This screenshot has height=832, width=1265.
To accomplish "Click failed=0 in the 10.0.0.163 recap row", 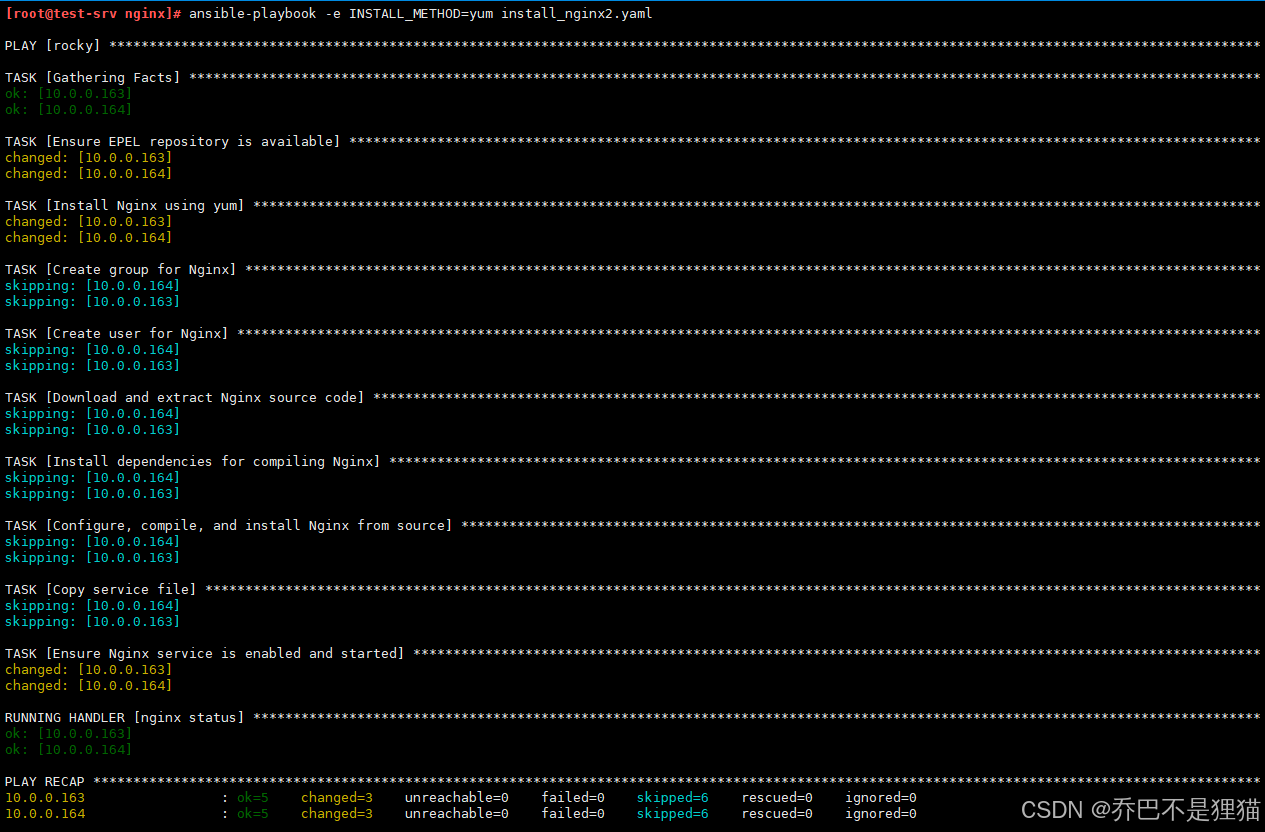I will pyautogui.click(x=573, y=798).
